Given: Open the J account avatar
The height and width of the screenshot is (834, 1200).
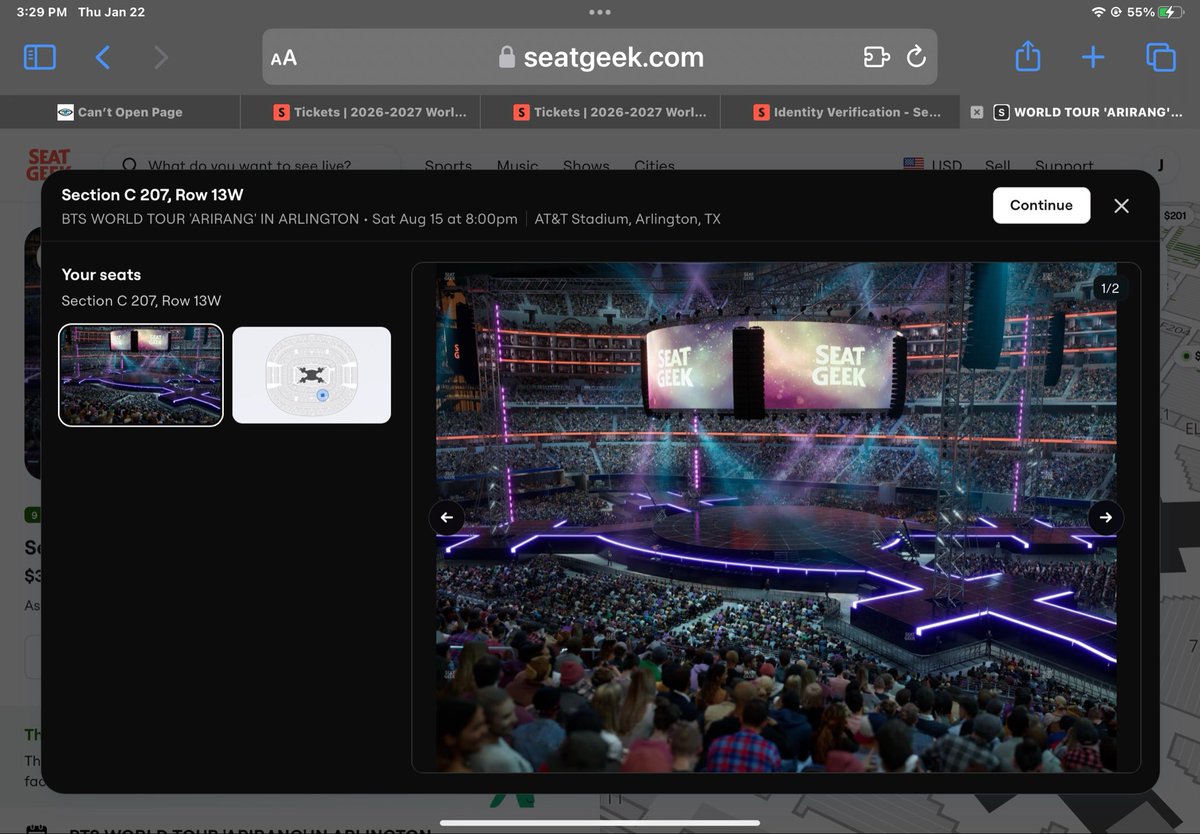Looking at the screenshot, I should pyautogui.click(x=1160, y=165).
